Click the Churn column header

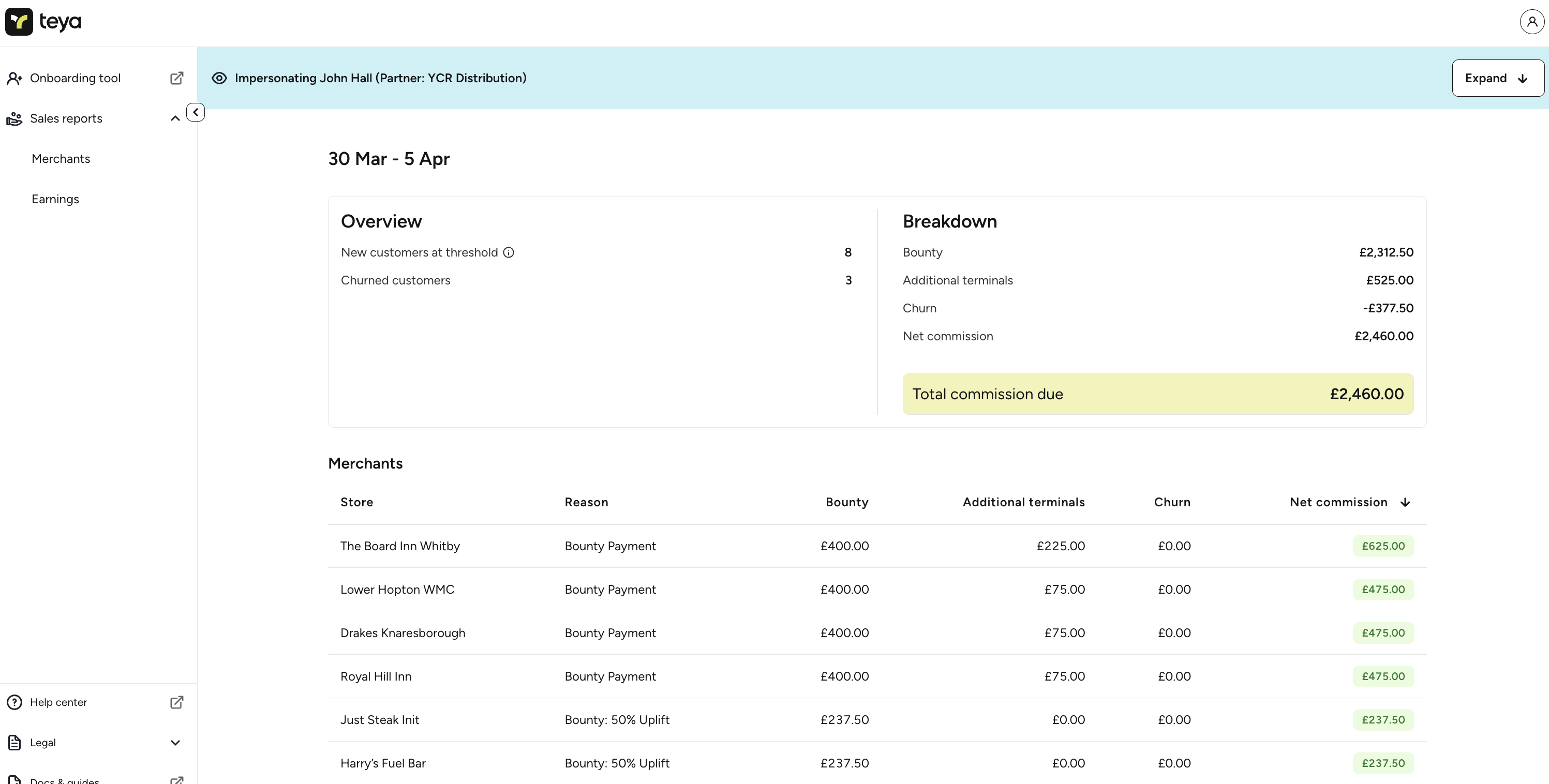[1172, 502]
